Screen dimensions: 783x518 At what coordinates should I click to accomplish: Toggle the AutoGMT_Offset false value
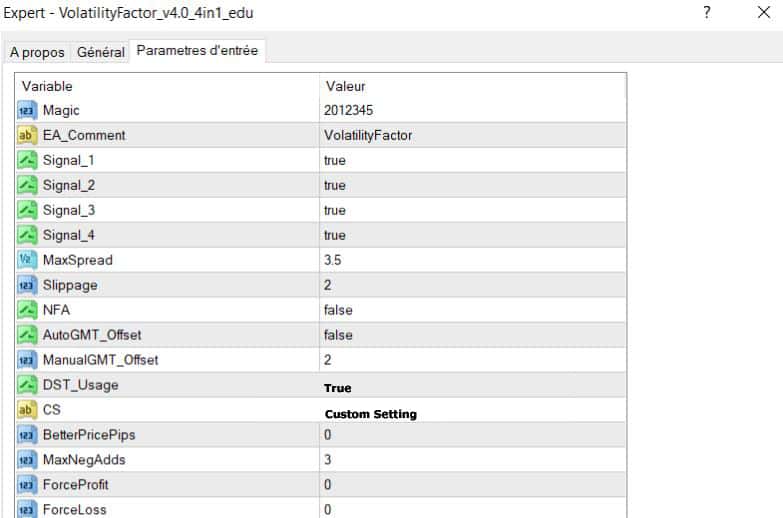pos(338,335)
